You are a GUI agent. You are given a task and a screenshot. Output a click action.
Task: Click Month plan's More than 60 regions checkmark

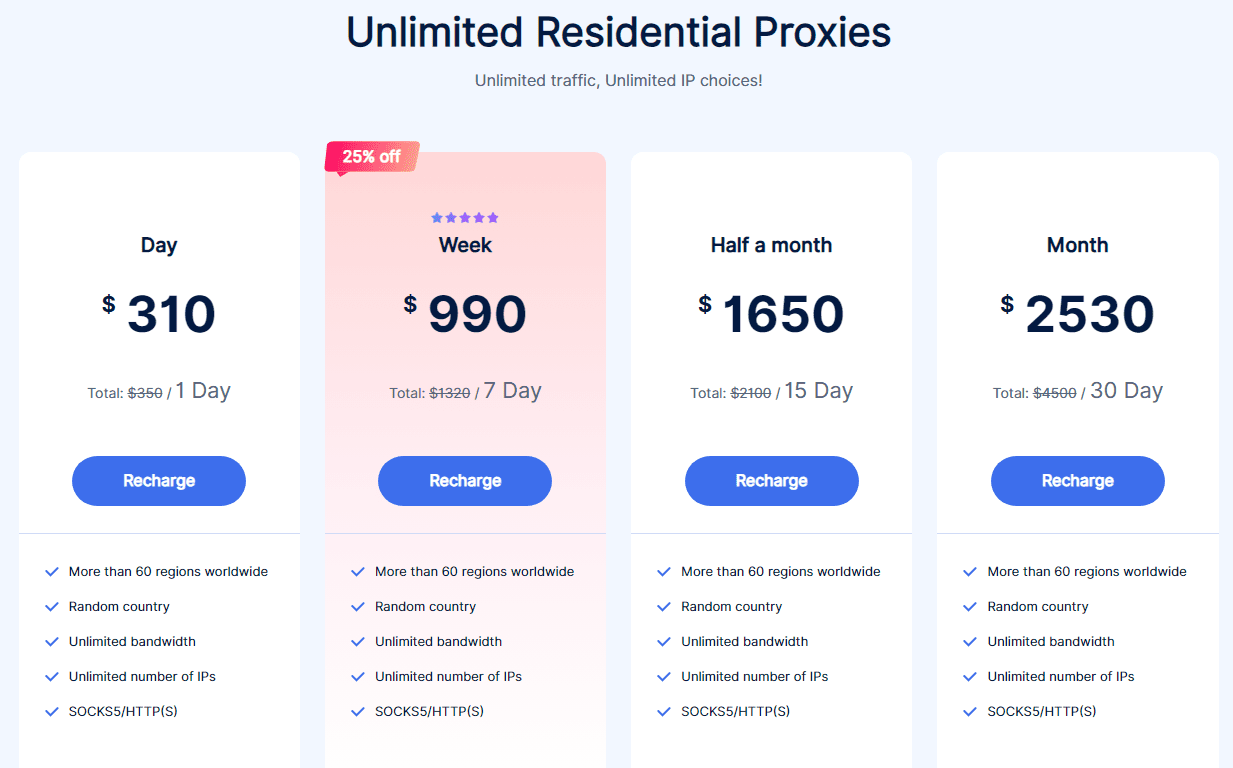970,572
